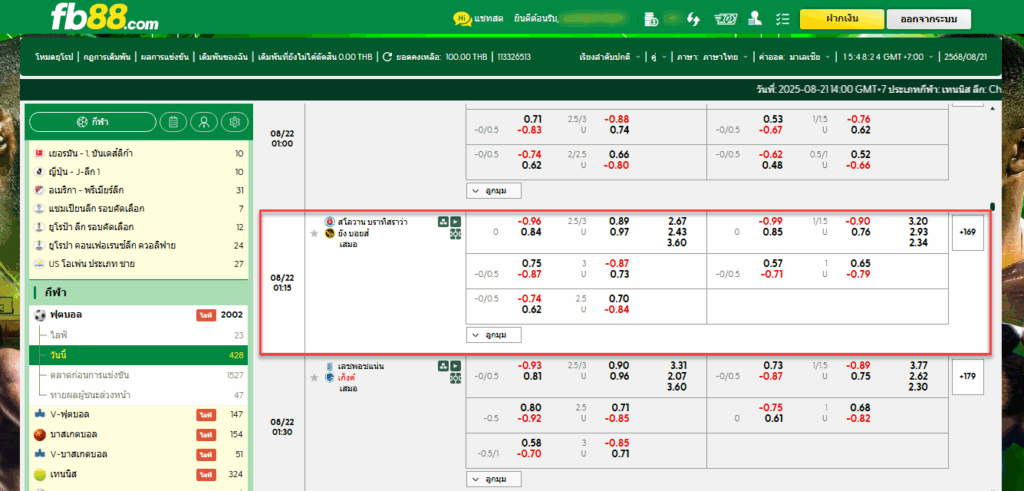Open the sidebar settings gear icon

(235, 122)
